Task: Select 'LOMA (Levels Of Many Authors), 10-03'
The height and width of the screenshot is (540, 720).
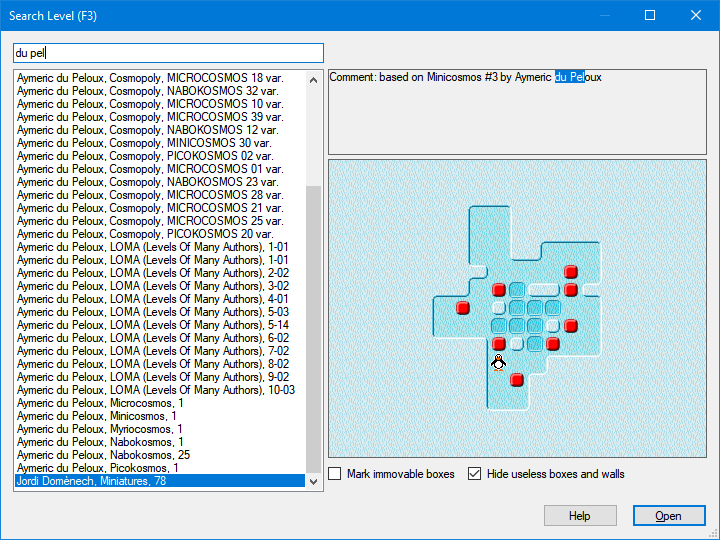Action: (160, 390)
